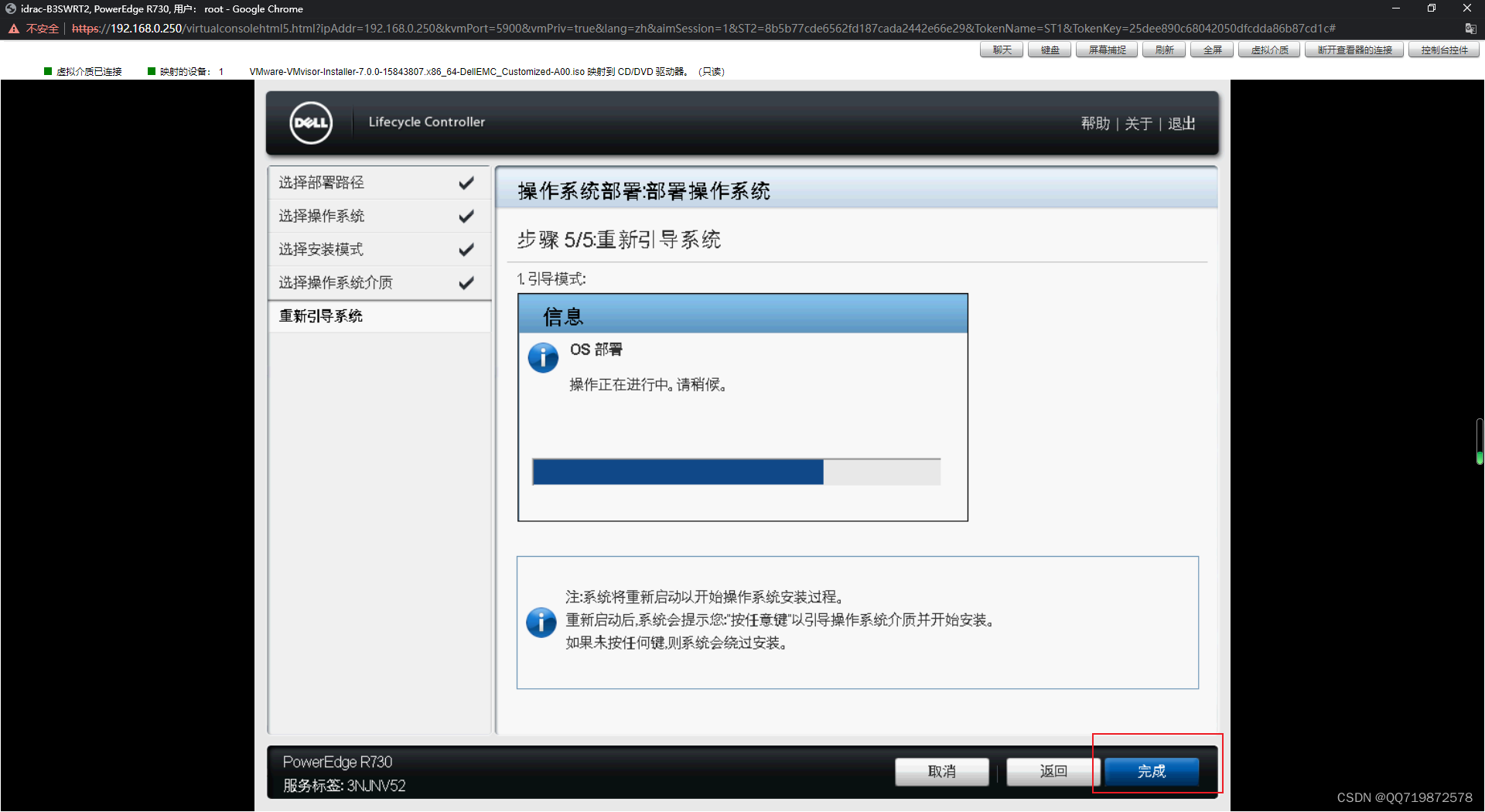Screen dimensions: 1485x812
Task: Click the 取消 cancel button
Action: [941, 772]
